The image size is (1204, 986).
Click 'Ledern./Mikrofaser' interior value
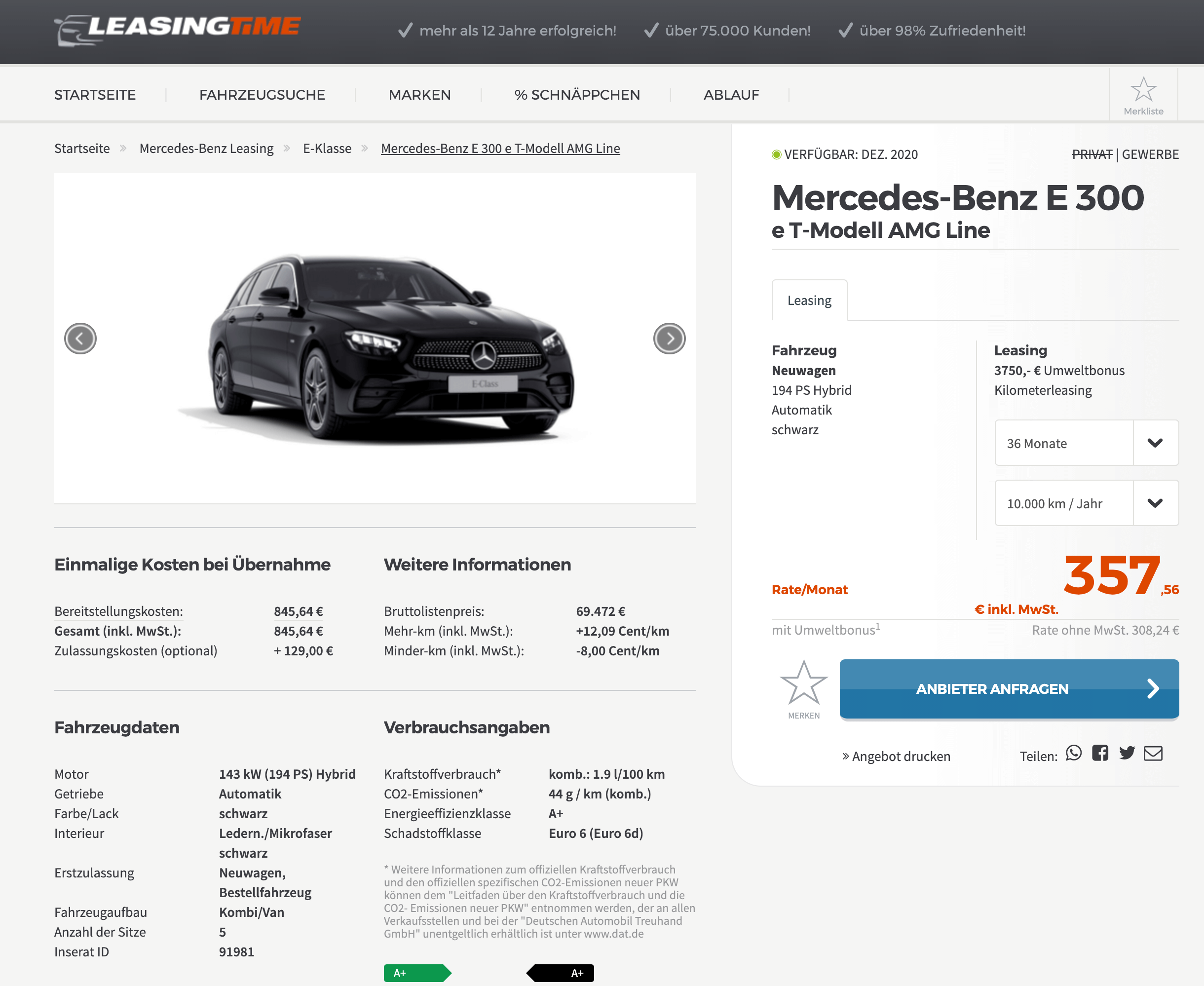[275, 834]
